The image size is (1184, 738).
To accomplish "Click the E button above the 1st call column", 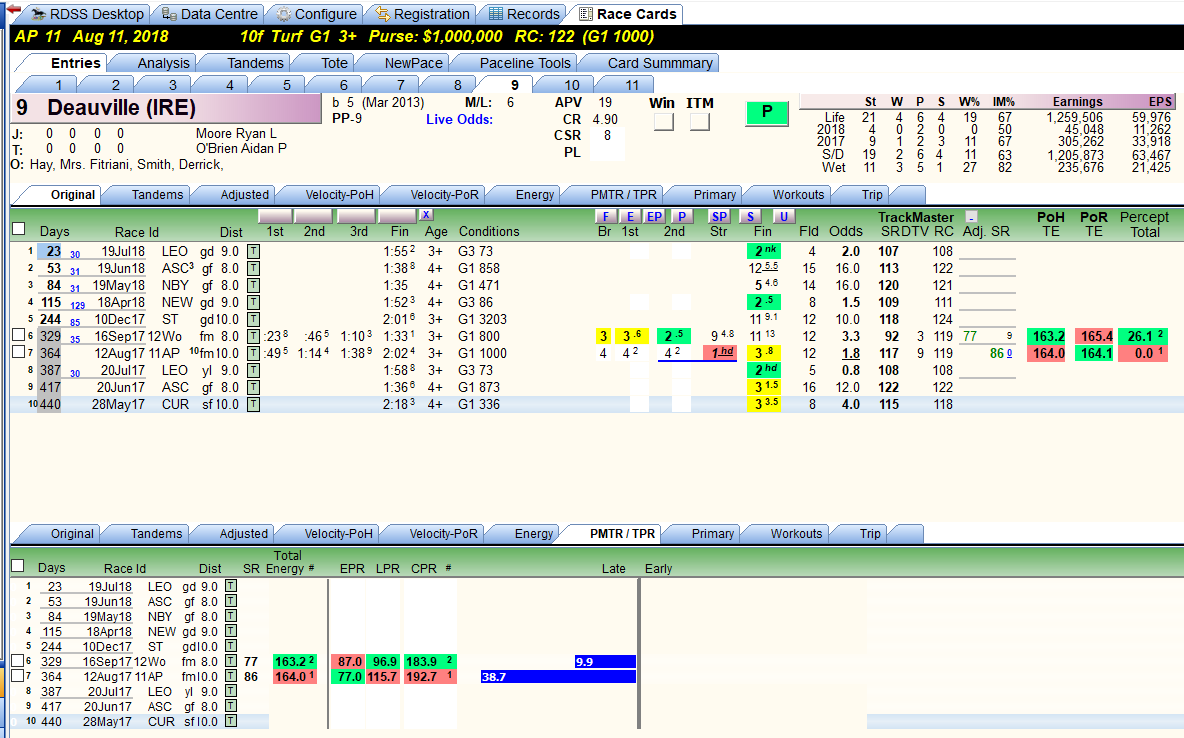I will pyautogui.click(x=631, y=217).
